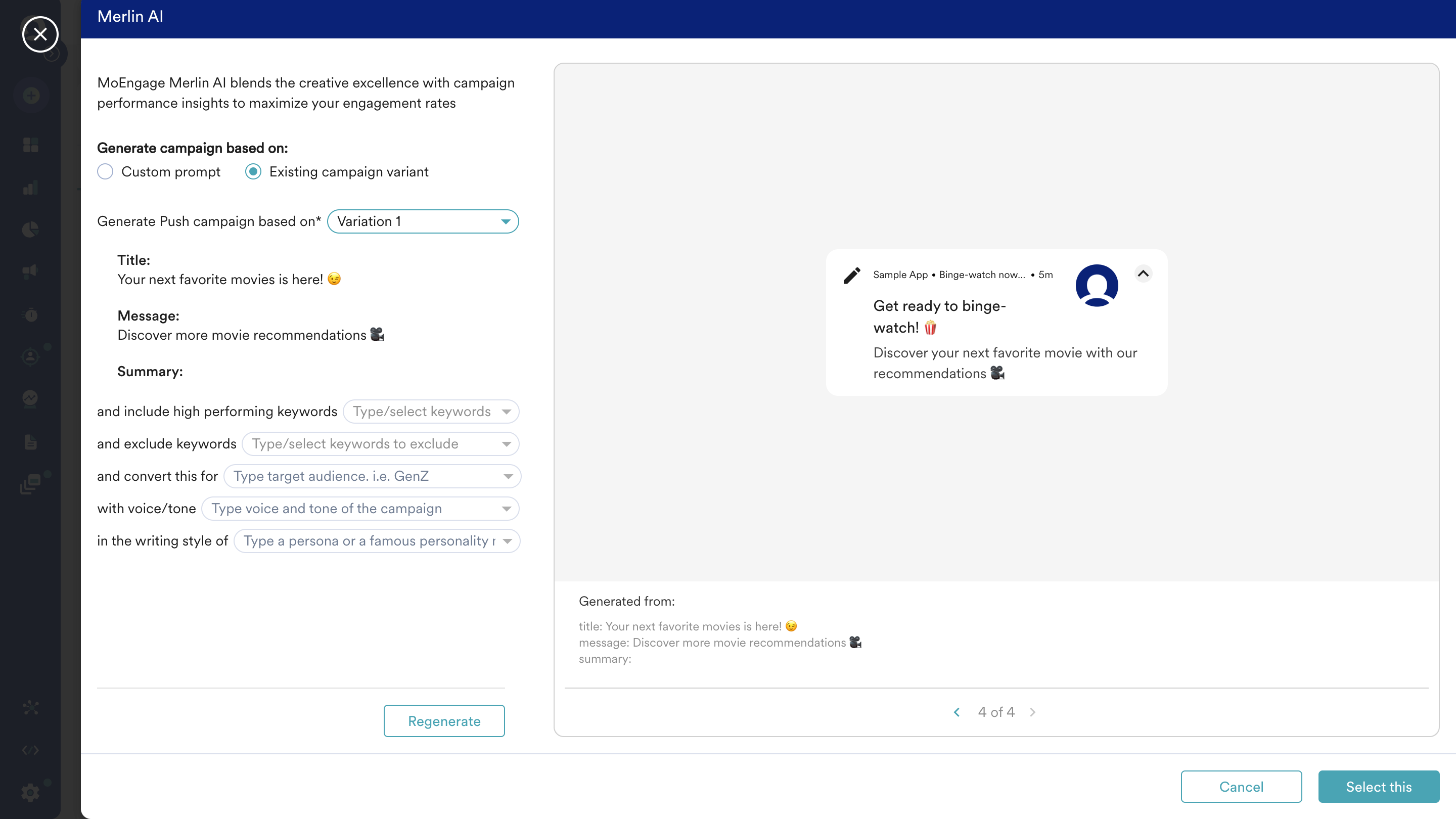1456x819 pixels.
Task: Open the high performing keywords dropdown
Action: point(431,412)
